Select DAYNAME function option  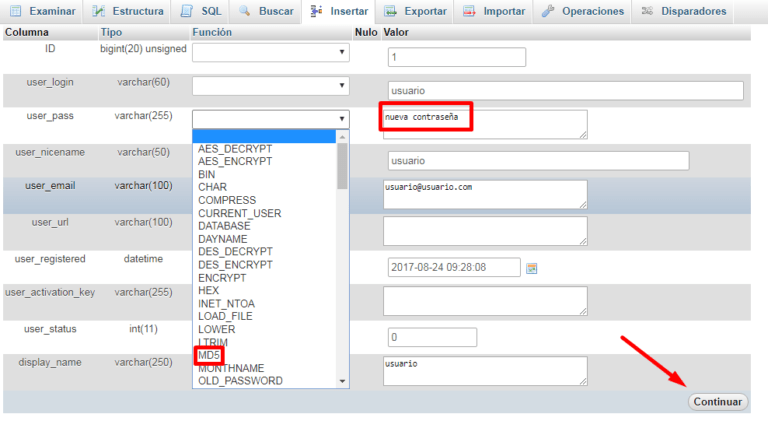(x=222, y=239)
